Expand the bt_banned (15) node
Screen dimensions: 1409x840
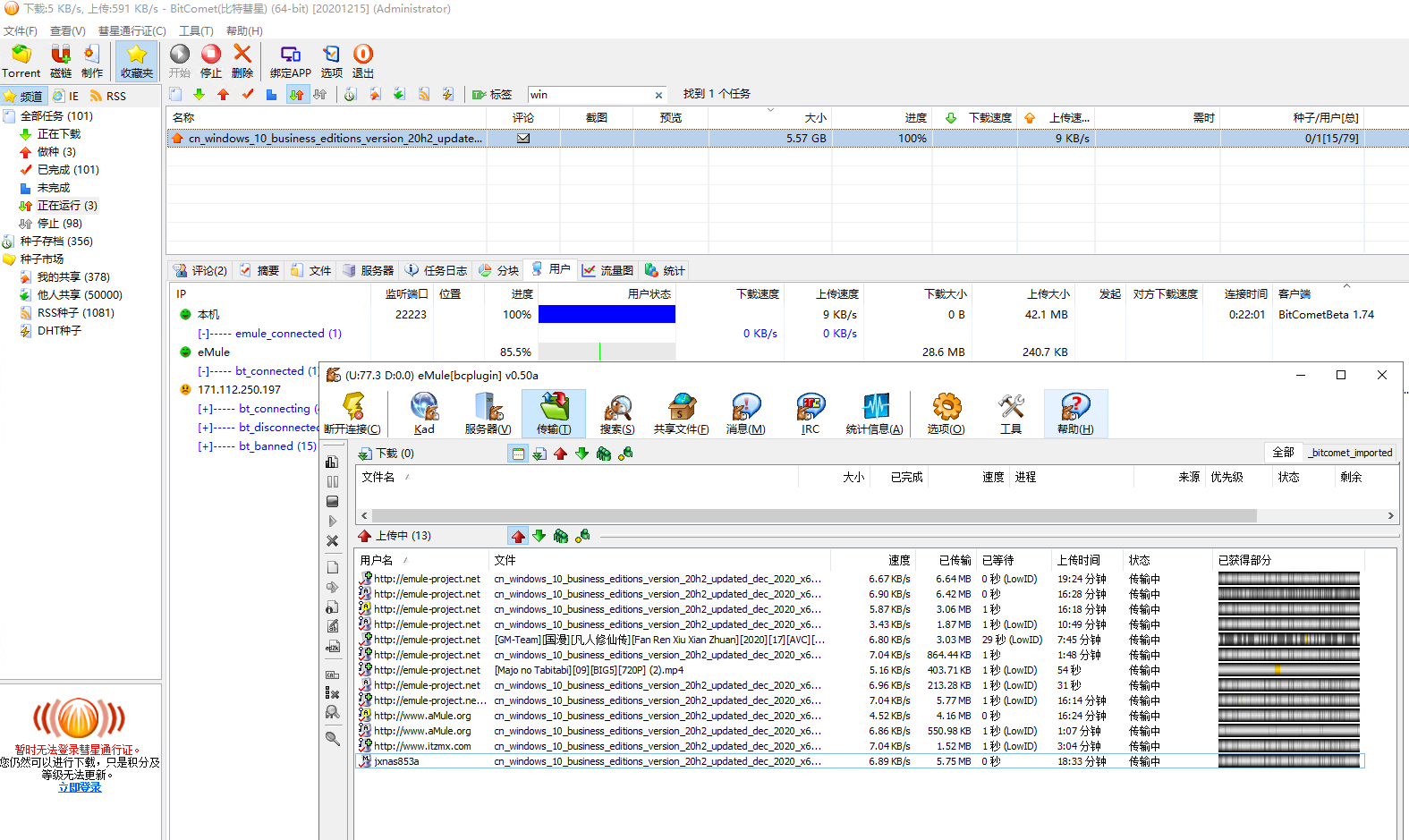tap(205, 446)
